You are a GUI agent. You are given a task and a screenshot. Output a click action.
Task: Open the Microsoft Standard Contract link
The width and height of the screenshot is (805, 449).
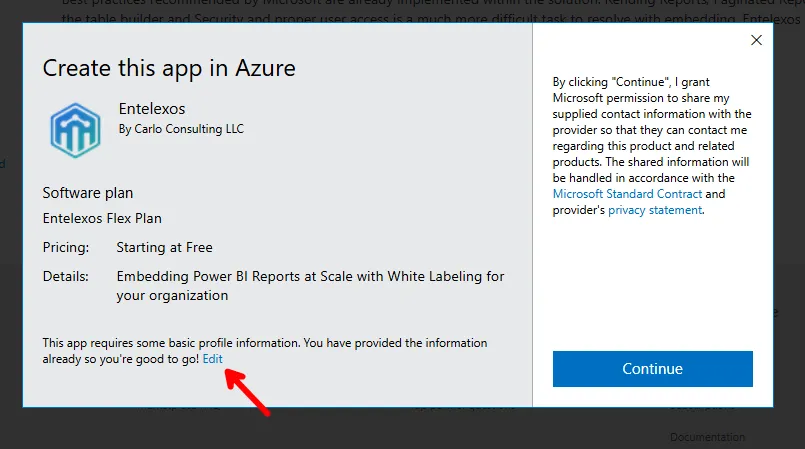[x=628, y=193]
